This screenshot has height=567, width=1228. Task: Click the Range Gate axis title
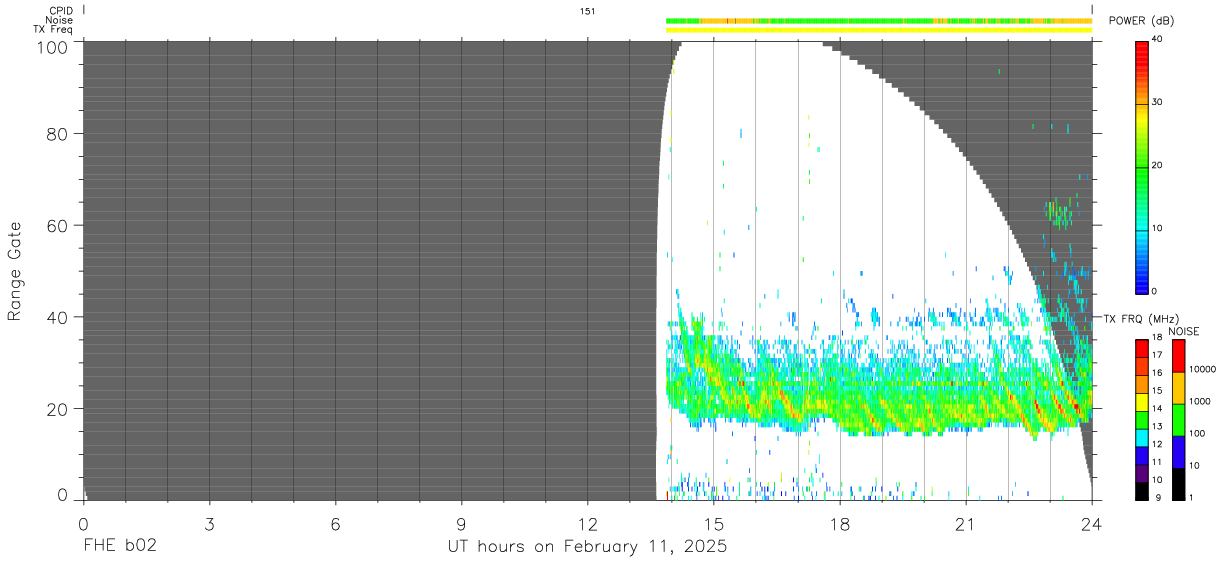pos(15,271)
